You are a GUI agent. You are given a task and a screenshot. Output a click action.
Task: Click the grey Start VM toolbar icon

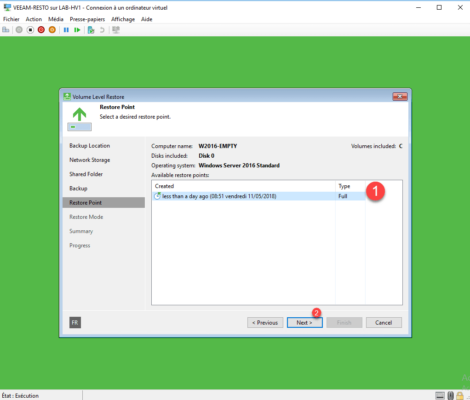pos(19,30)
